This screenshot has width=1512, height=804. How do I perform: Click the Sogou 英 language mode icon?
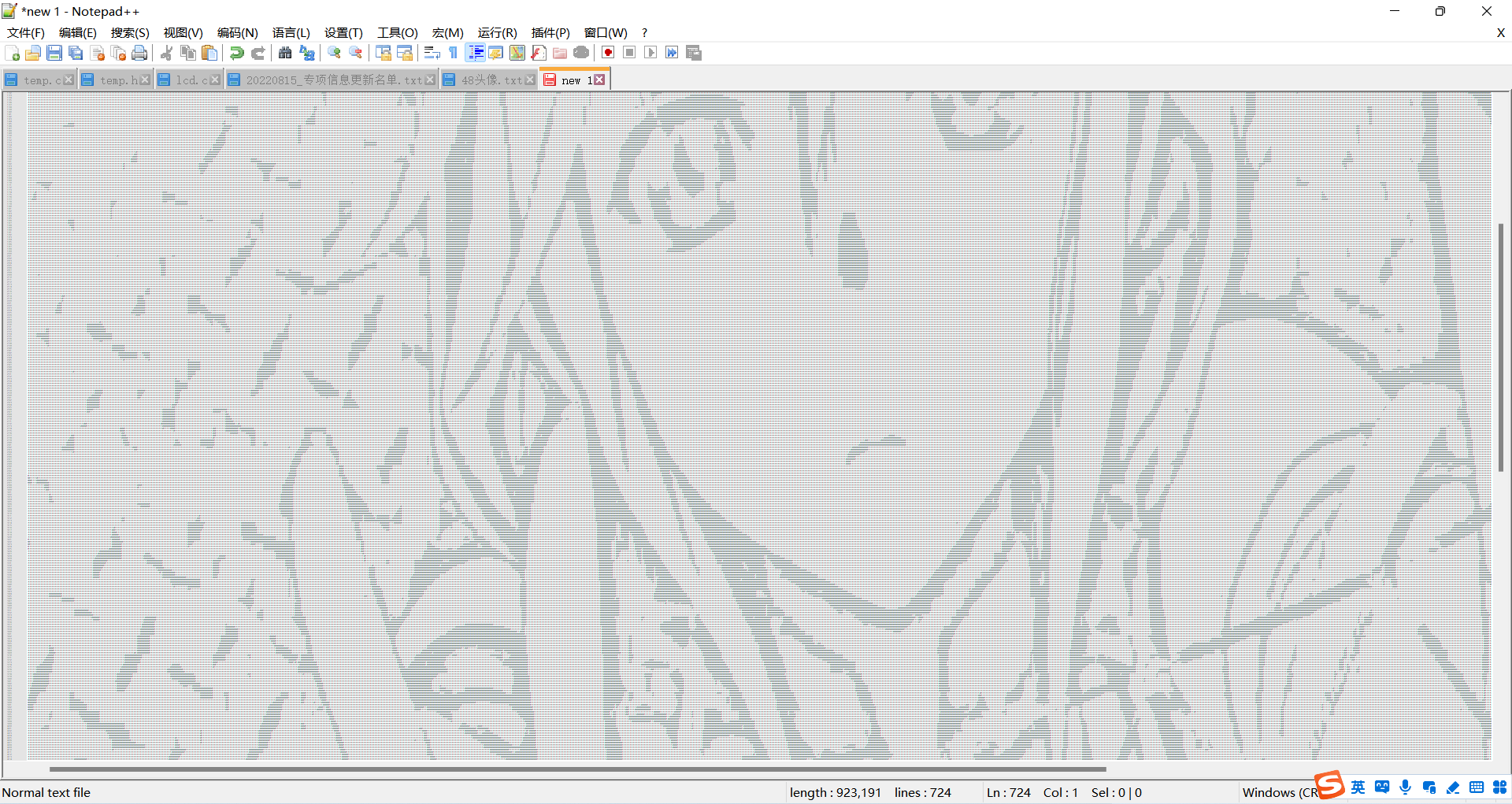tap(1358, 787)
